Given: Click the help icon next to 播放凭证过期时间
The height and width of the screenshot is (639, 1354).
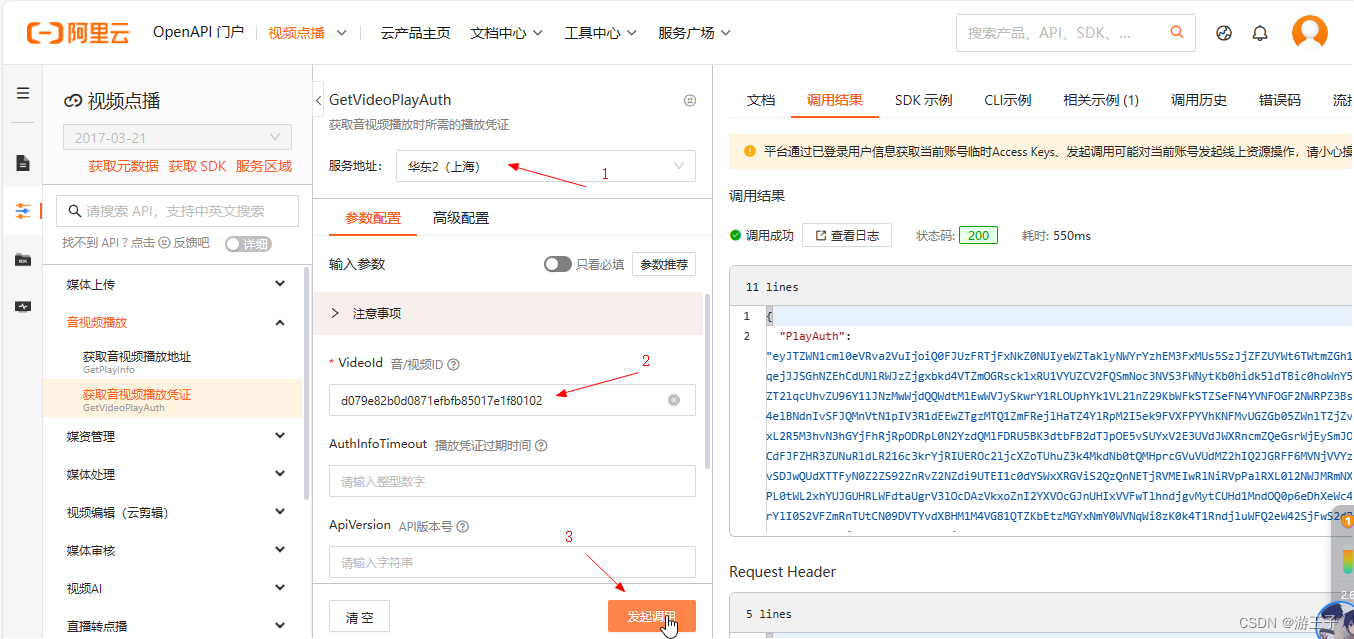Looking at the screenshot, I should (541, 446).
